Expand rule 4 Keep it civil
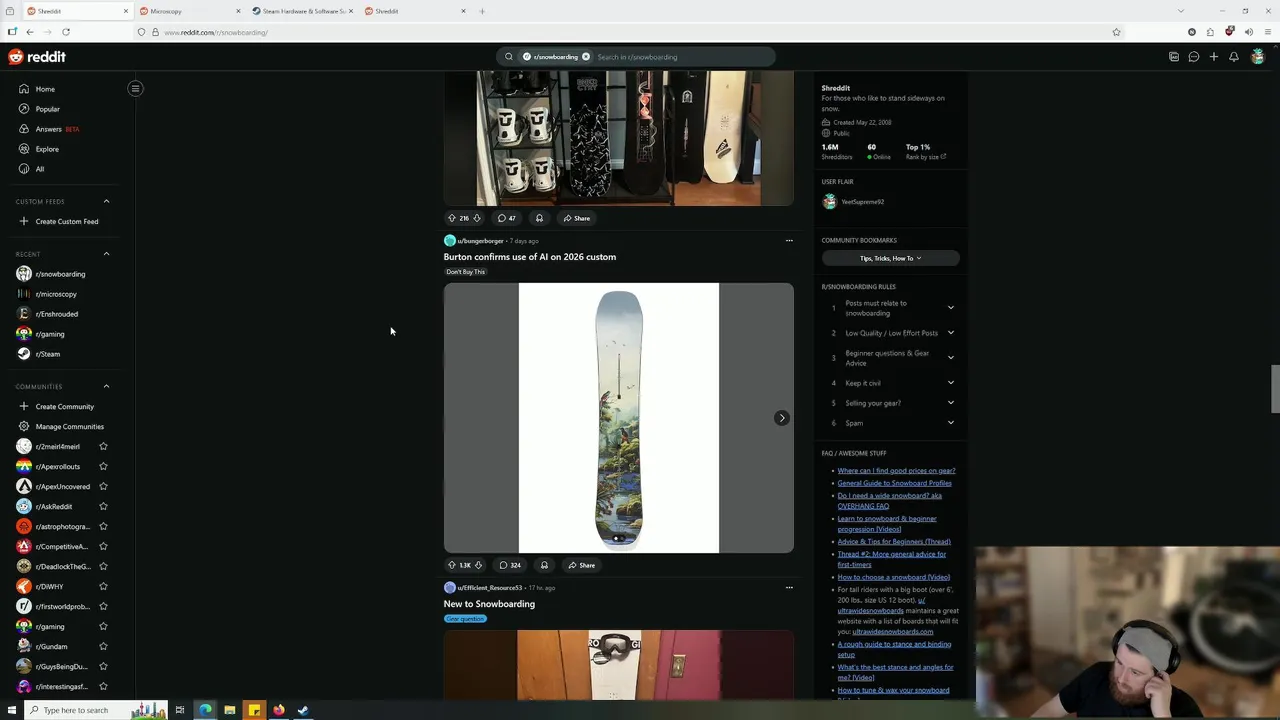 (x=950, y=383)
